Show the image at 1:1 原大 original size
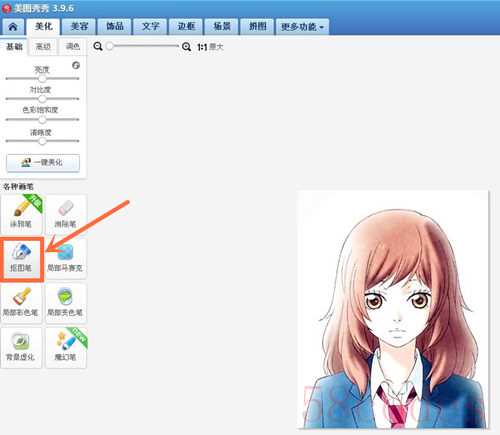500x435 pixels. point(210,47)
